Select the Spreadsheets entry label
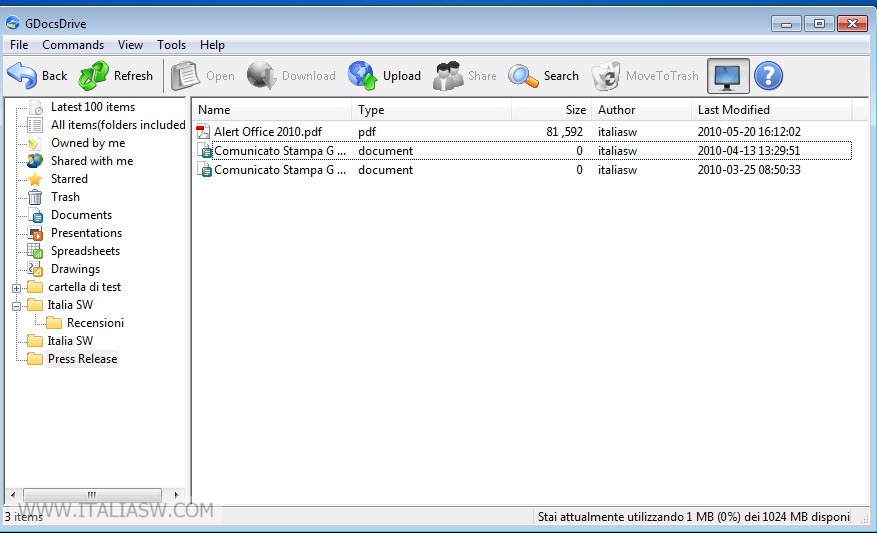This screenshot has width=877, height=533. pyautogui.click(x=85, y=251)
